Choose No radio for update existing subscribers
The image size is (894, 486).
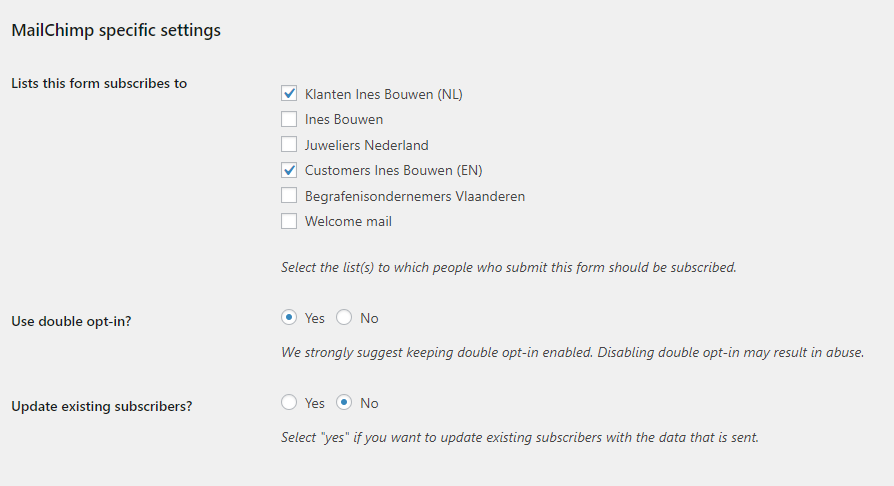344,402
